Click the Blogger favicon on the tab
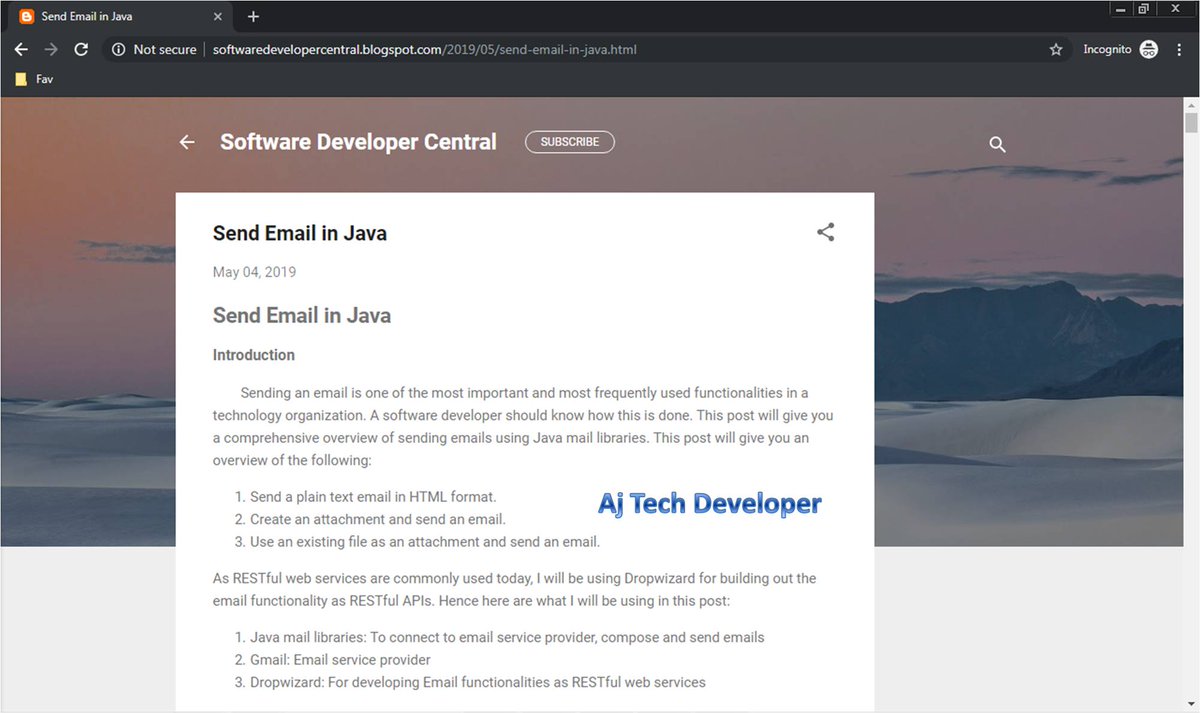This screenshot has height=713, width=1200. (x=26, y=17)
